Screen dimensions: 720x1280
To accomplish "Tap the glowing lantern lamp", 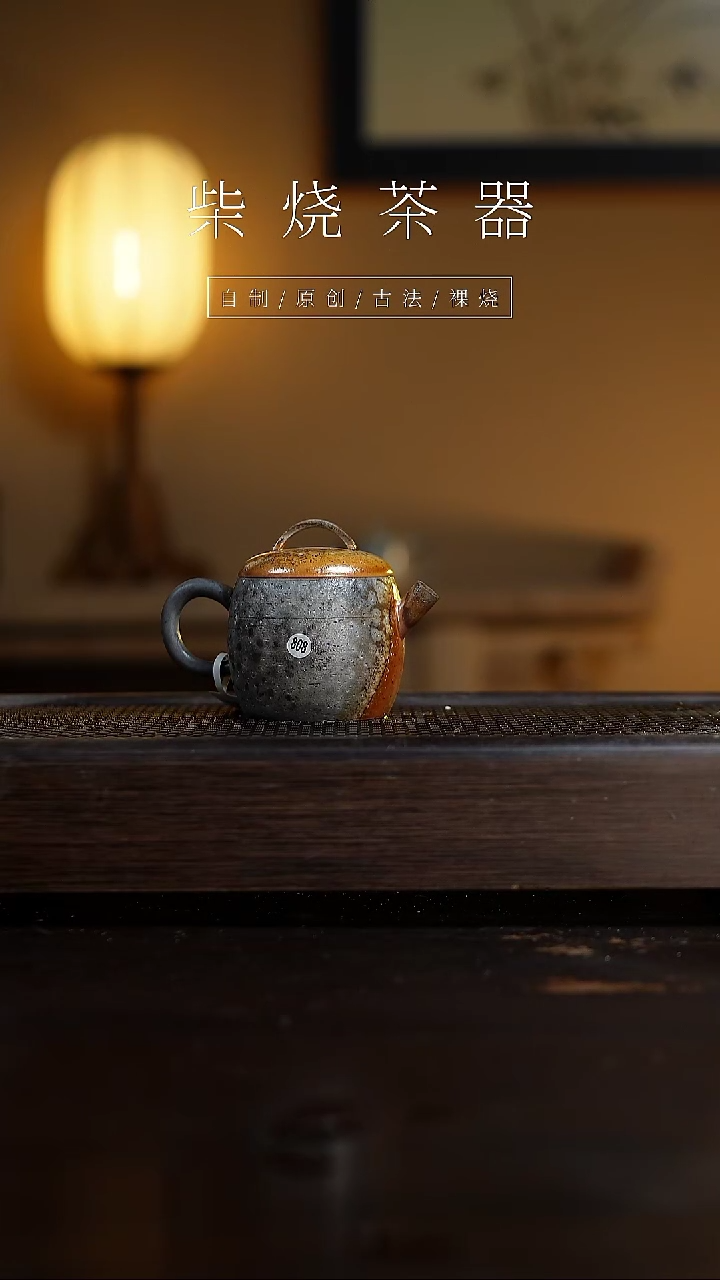I will click(x=127, y=252).
